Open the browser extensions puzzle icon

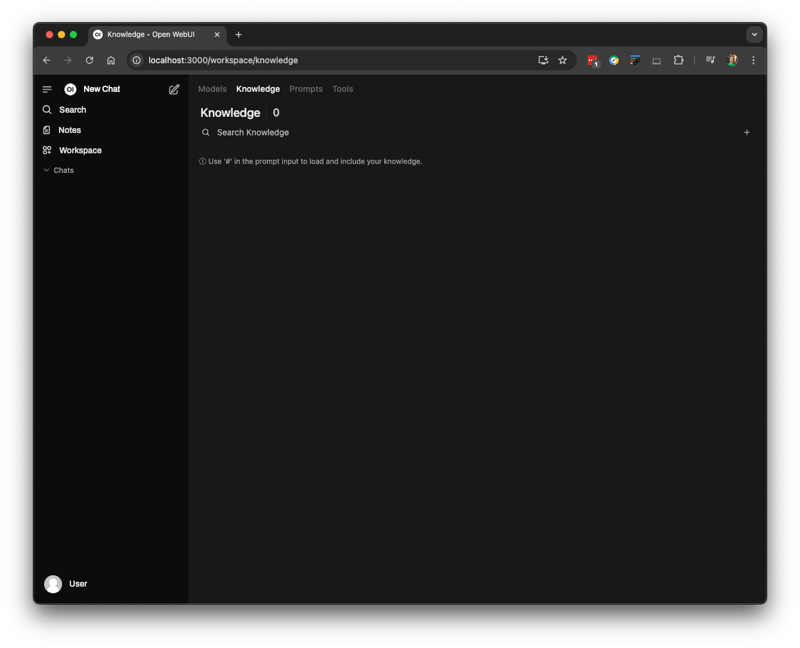(x=678, y=60)
